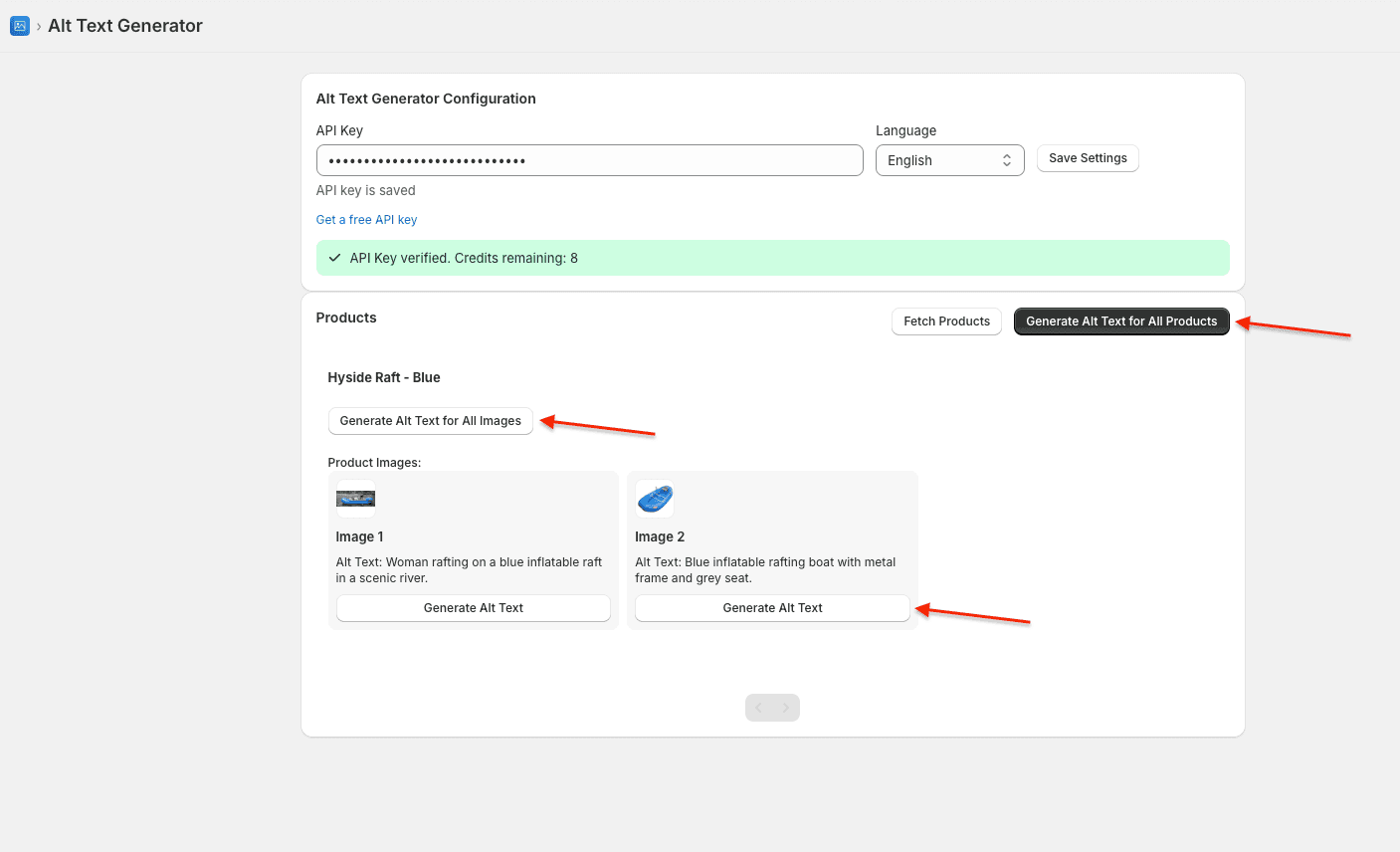1400x852 pixels.
Task: Click the next page chevron in pagination
Action: 786,708
